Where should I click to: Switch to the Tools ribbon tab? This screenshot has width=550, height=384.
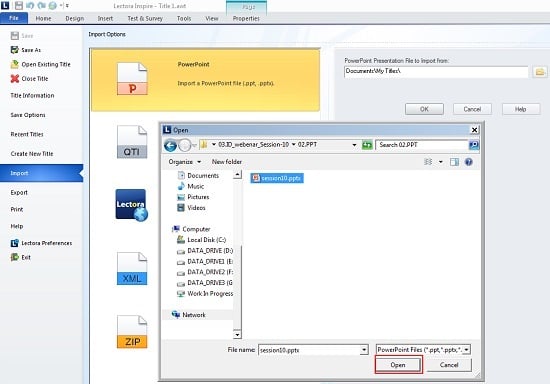point(184,18)
